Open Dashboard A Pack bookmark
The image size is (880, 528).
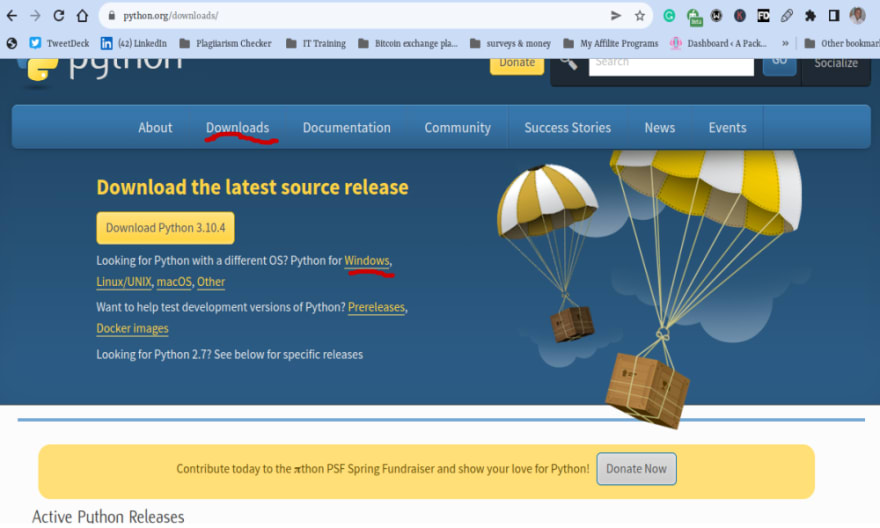pos(718,43)
